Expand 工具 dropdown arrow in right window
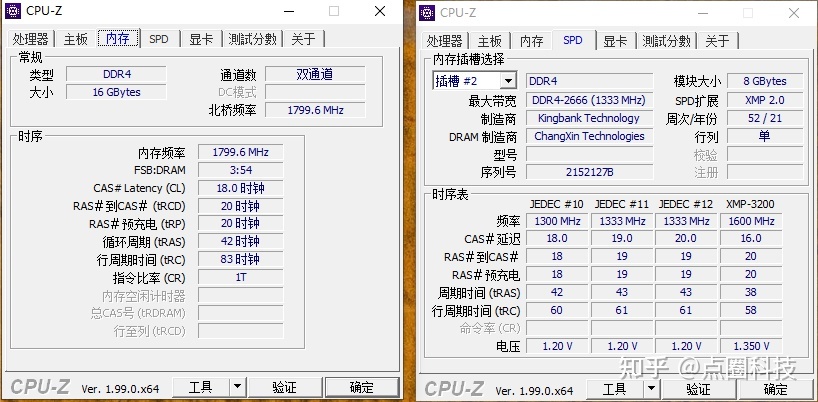818x402 pixels. tap(652, 389)
